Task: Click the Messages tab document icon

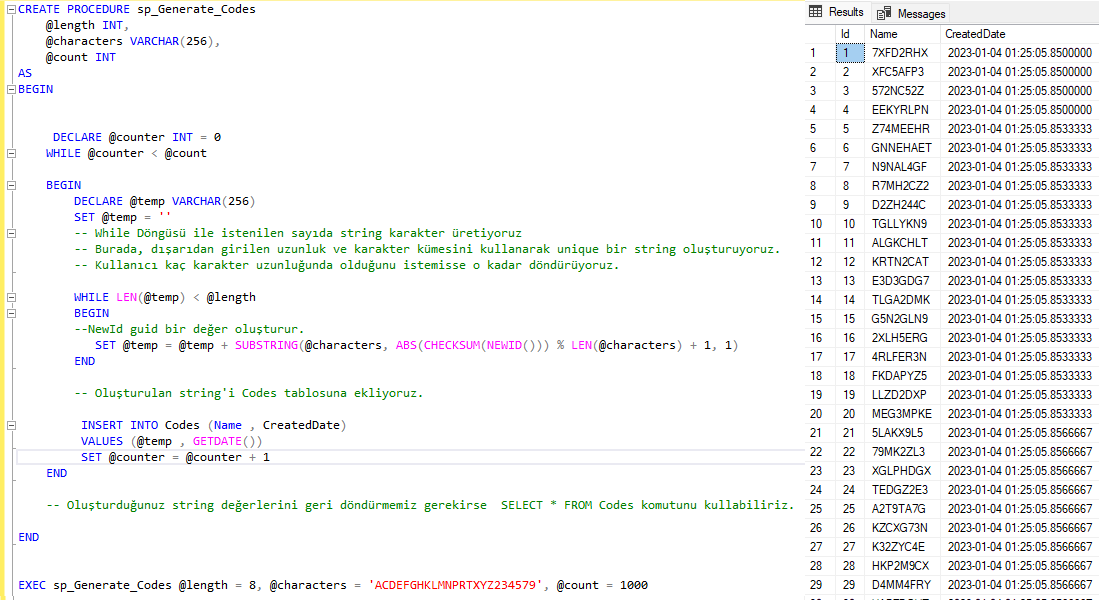Action: [x=884, y=13]
